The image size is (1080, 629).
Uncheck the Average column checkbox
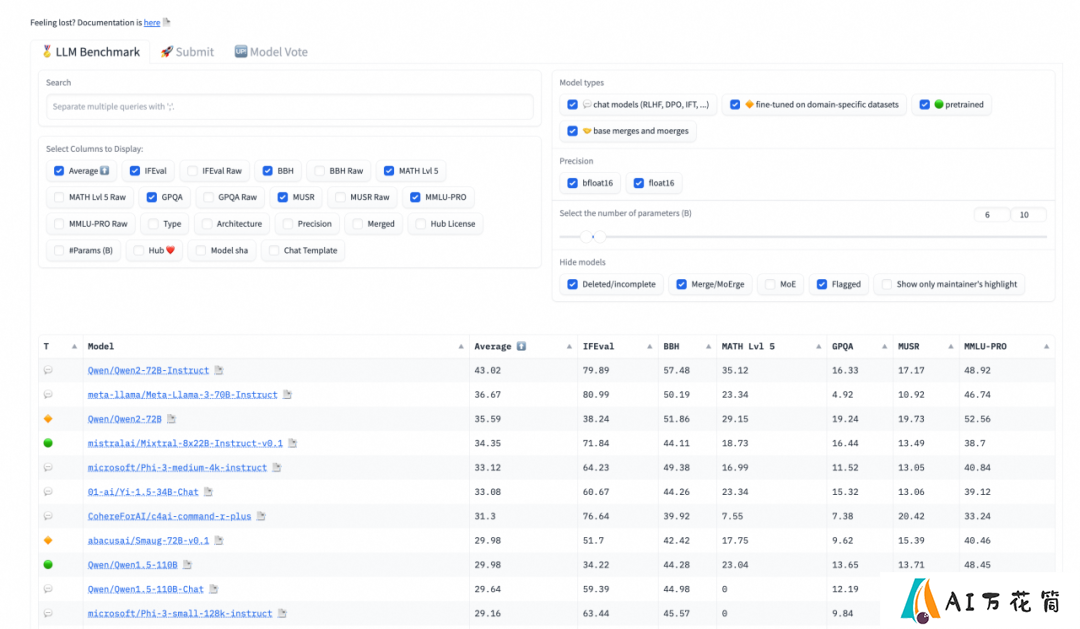pos(59,171)
